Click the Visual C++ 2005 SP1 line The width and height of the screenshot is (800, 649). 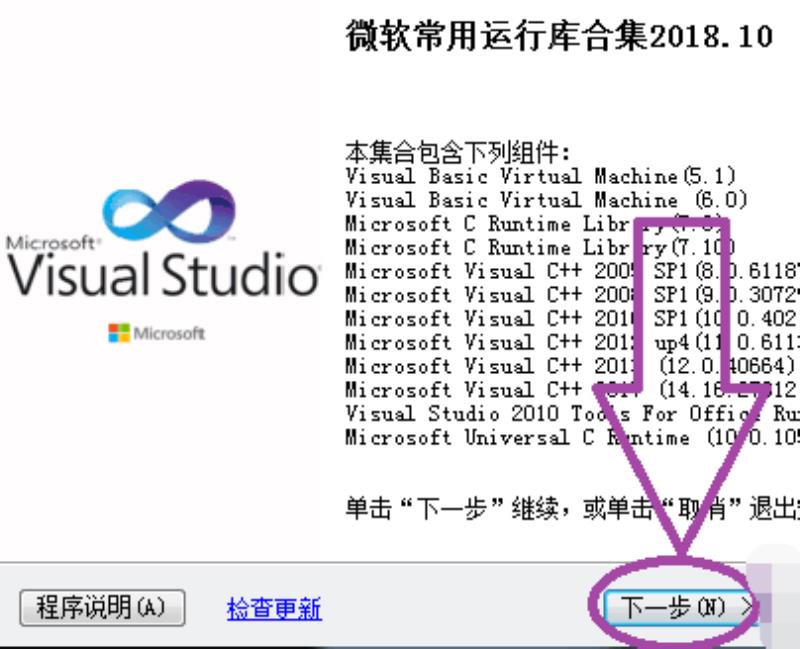tap(573, 271)
